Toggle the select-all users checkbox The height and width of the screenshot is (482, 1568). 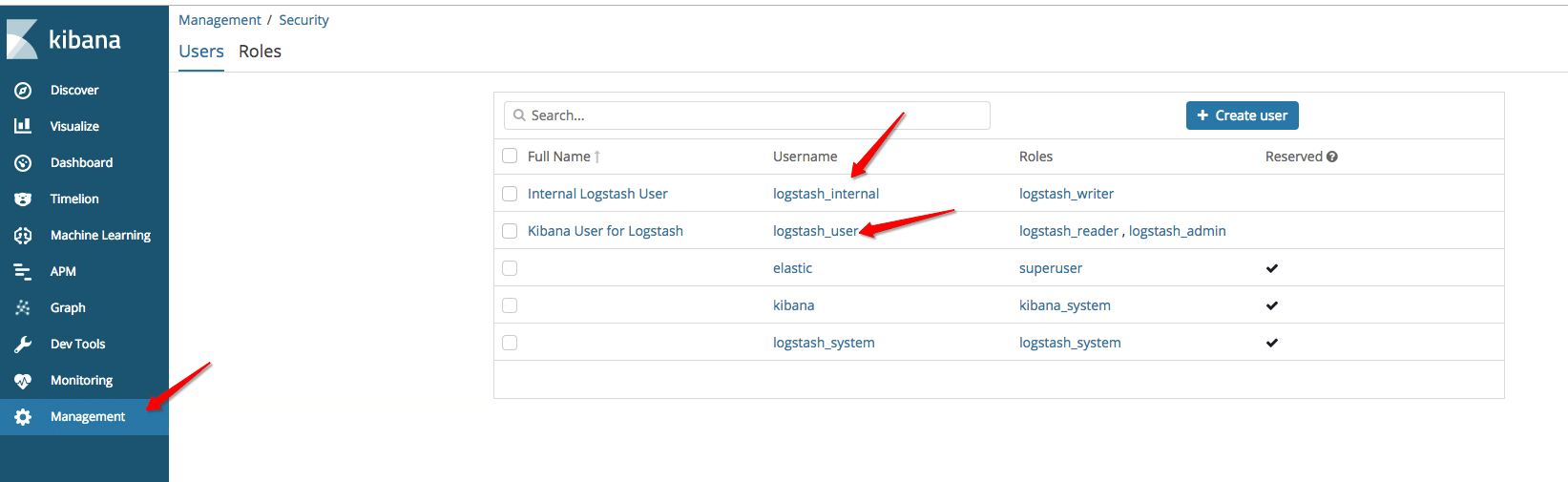pos(510,156)
